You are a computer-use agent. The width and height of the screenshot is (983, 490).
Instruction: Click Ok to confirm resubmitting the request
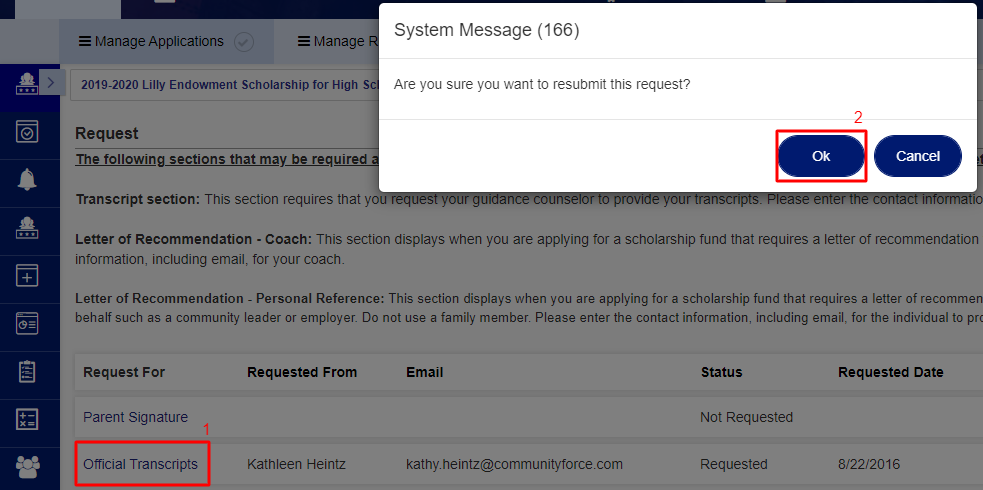click(x=820, y=156)
